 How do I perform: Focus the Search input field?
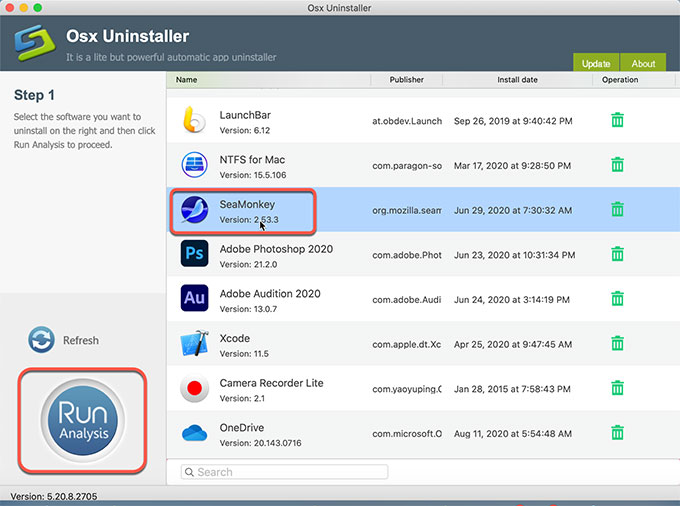pyautogui.click(x=284, y=472)
